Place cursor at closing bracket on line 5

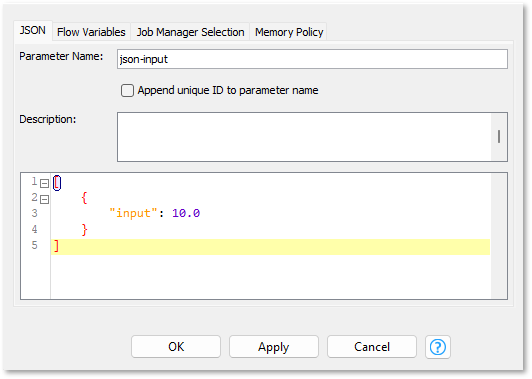(57, 246)
